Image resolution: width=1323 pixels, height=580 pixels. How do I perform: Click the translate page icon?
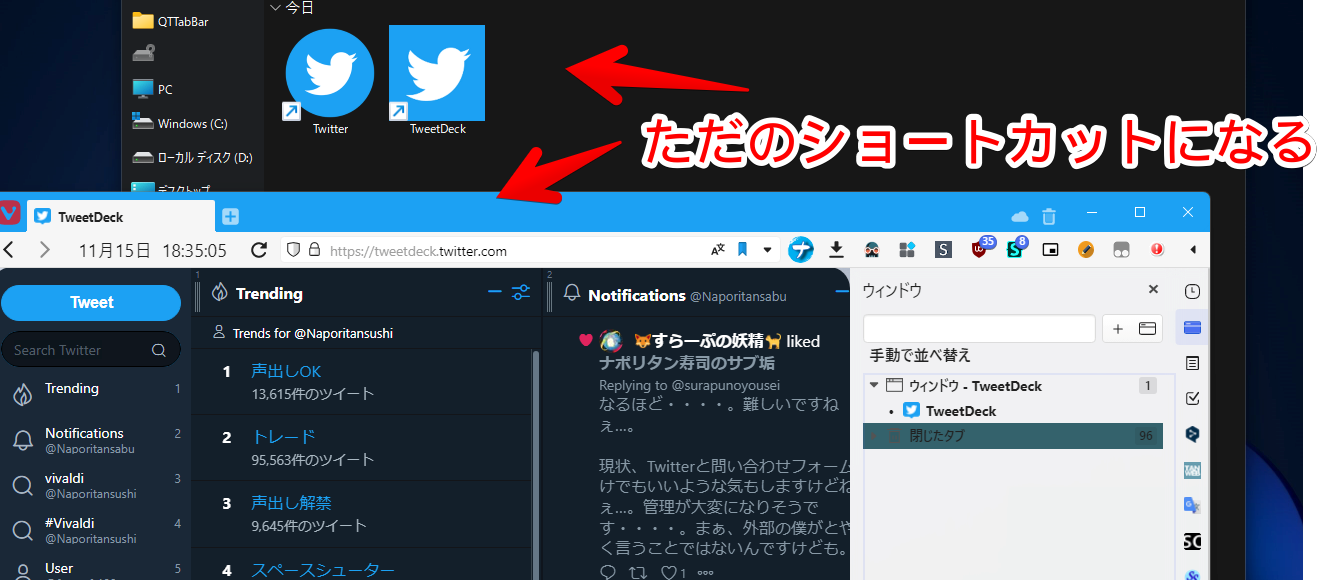pos(718,250)
